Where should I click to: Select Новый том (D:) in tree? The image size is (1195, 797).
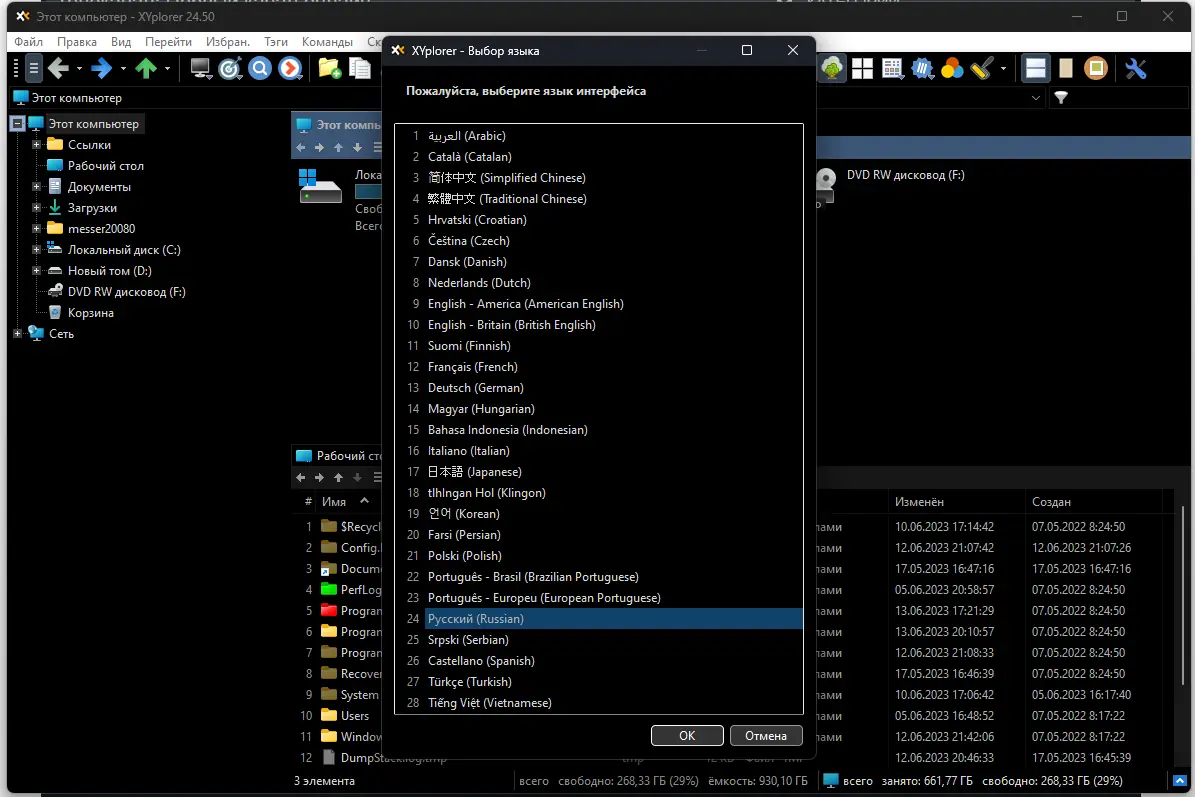pos(110,270)
